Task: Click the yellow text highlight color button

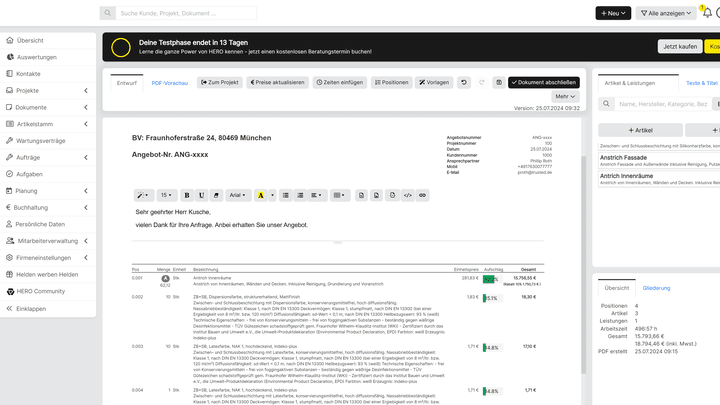Action: click(260, 195)
